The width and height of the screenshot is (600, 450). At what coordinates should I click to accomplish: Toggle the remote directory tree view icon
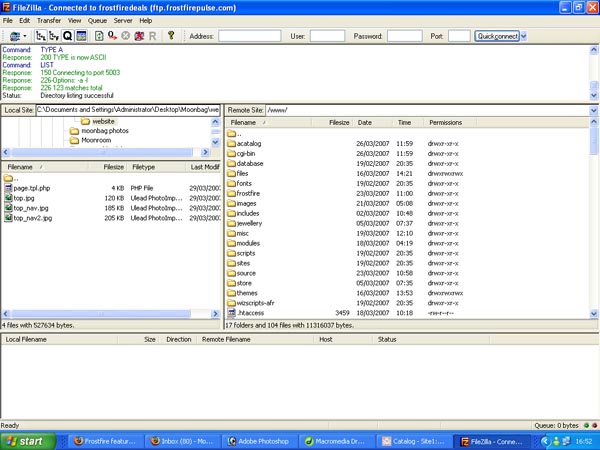pyautogui.click(x=54, y=35)
